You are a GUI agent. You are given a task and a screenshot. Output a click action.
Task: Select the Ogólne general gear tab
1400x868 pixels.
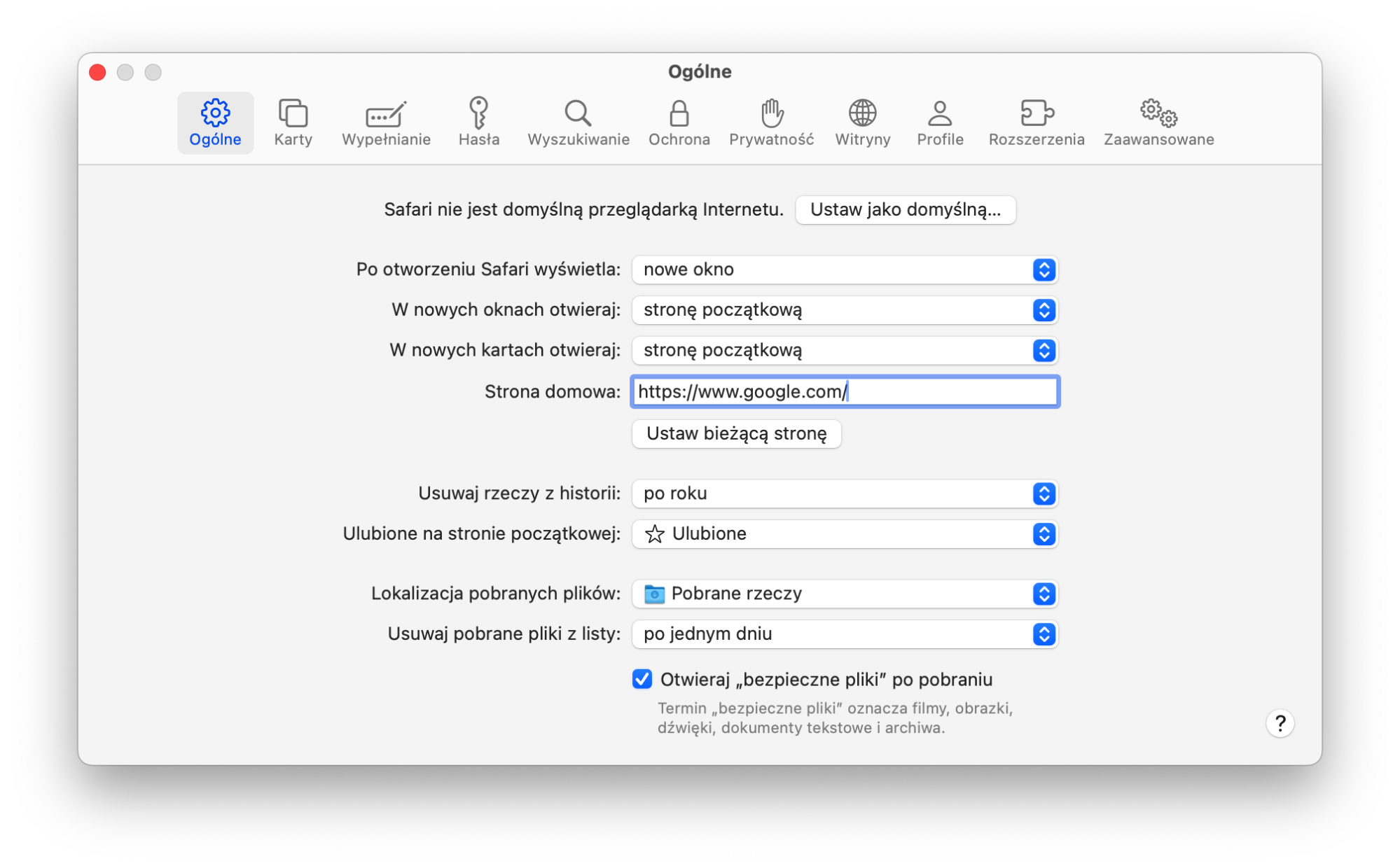215,122
